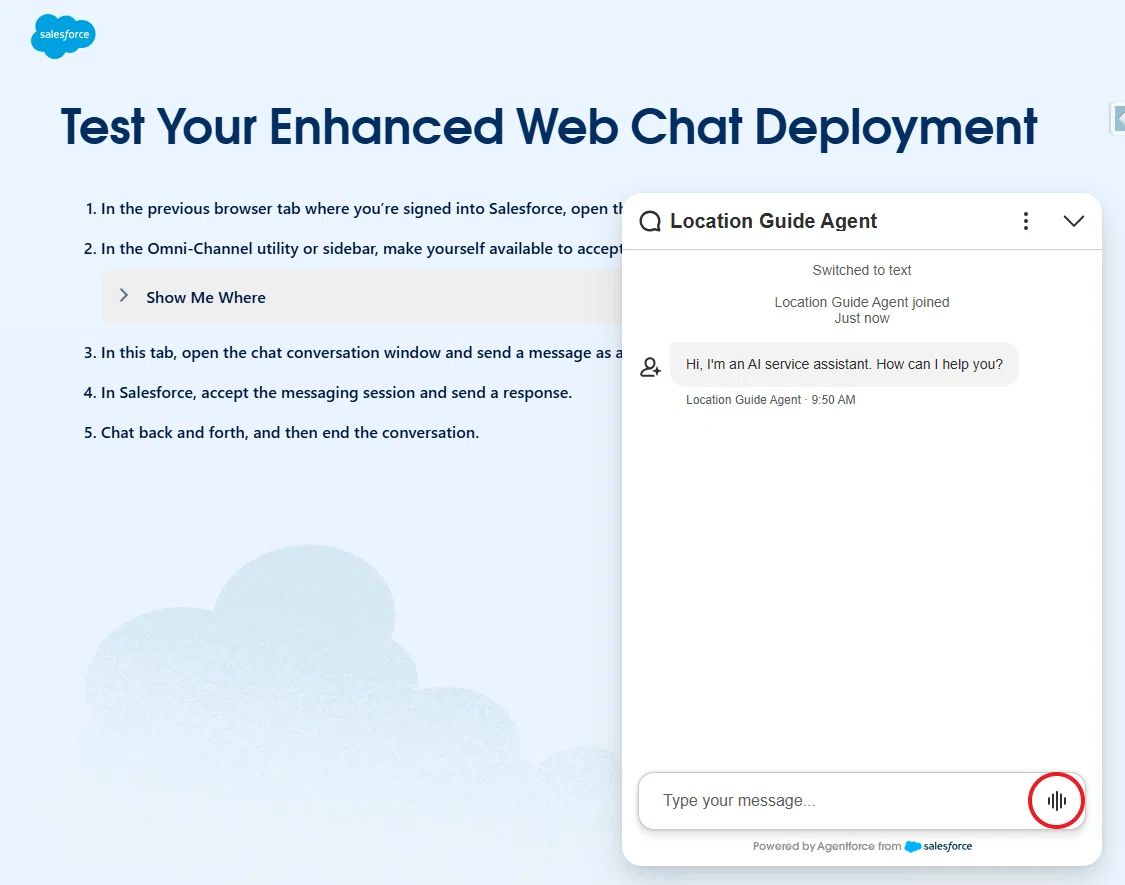Start voice mode with the waveform icon
Image resolution: width=1125 pixels, height=885 pixels.
(1056, 800)
